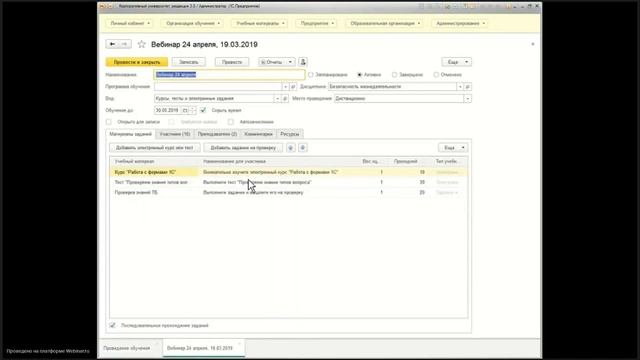Expand Вид dropdown arrow
The width and height of the screenshot is (640, 360).
click(277, 98)
